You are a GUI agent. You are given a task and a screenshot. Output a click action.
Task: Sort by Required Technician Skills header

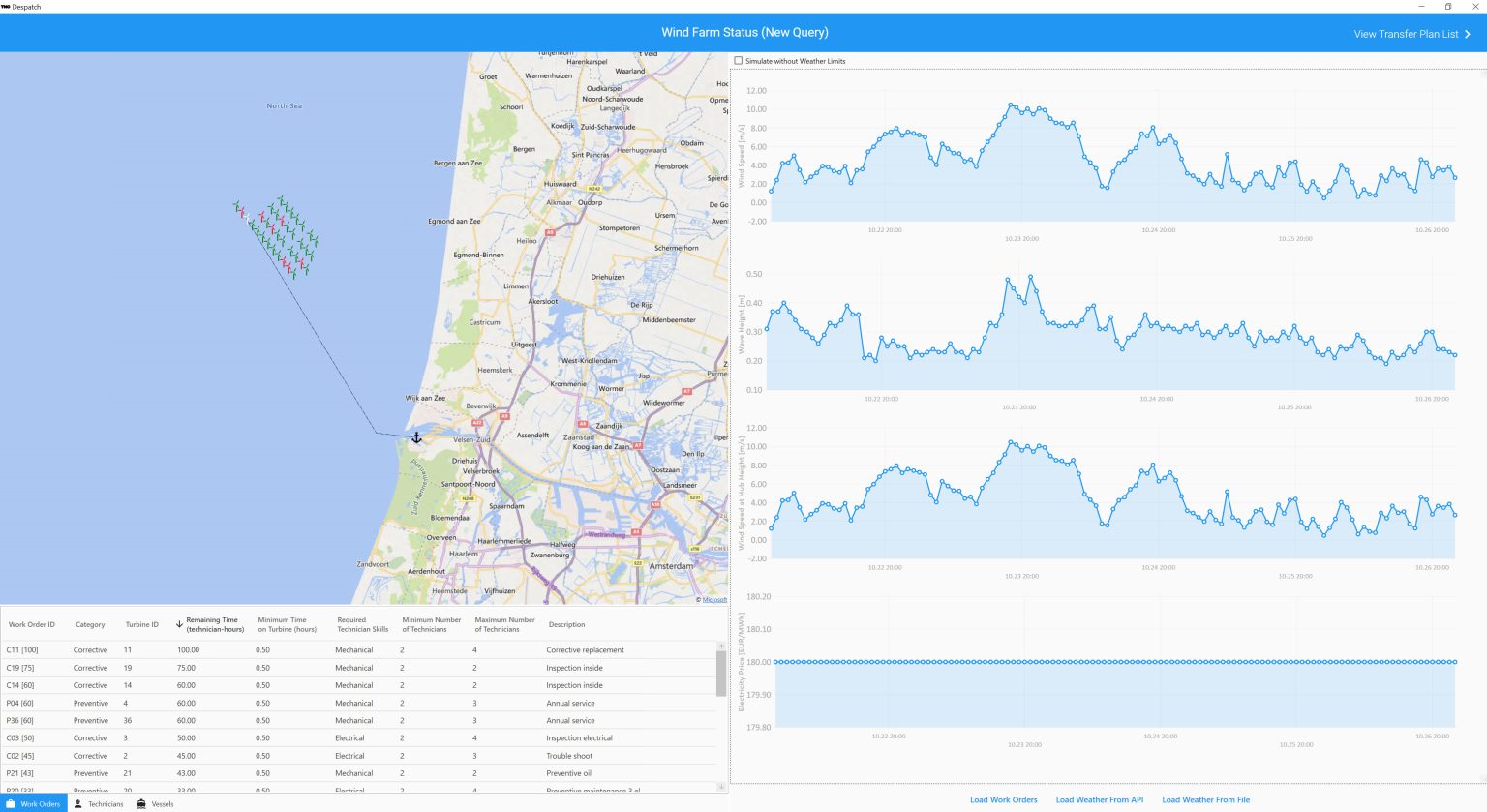[x=362, y=625]
